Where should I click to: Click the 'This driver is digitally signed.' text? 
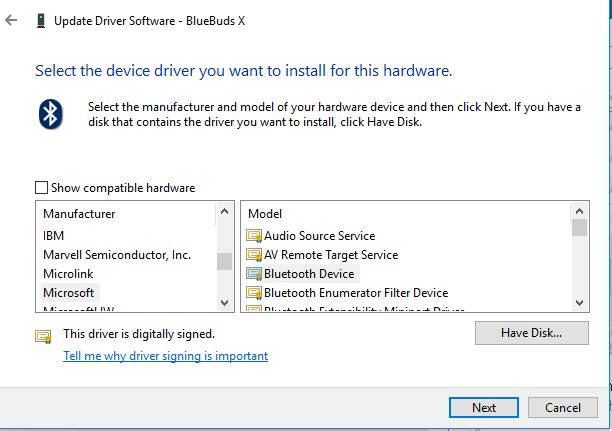tap(139, 334)
